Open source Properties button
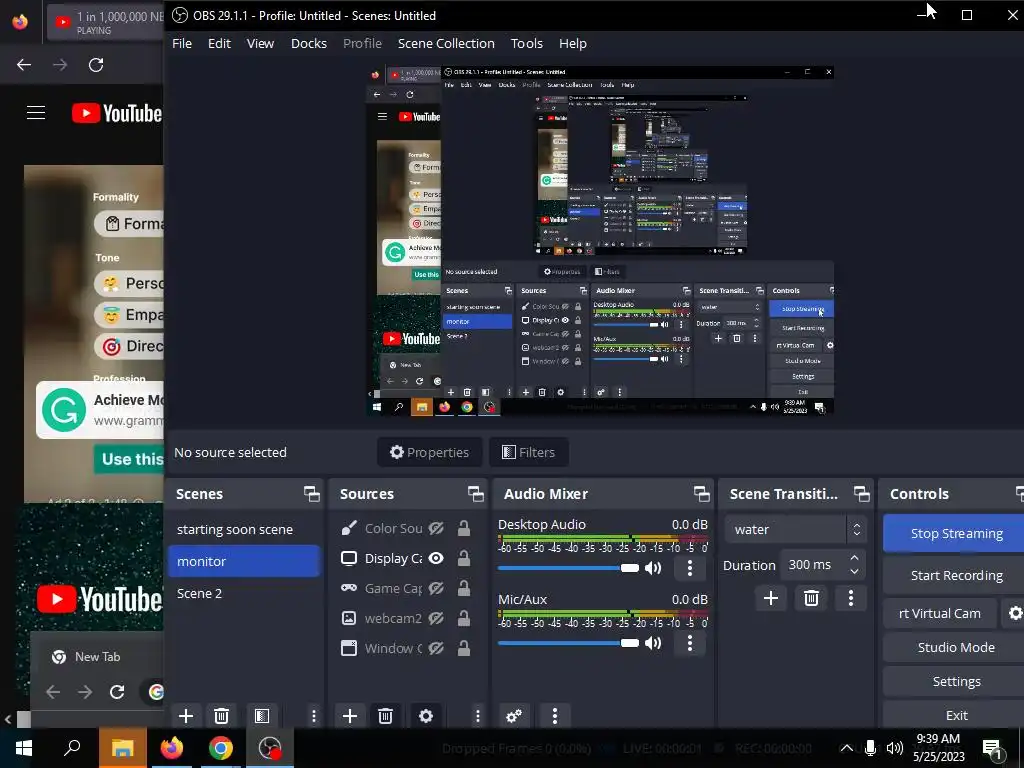 (x=430, y=452)
